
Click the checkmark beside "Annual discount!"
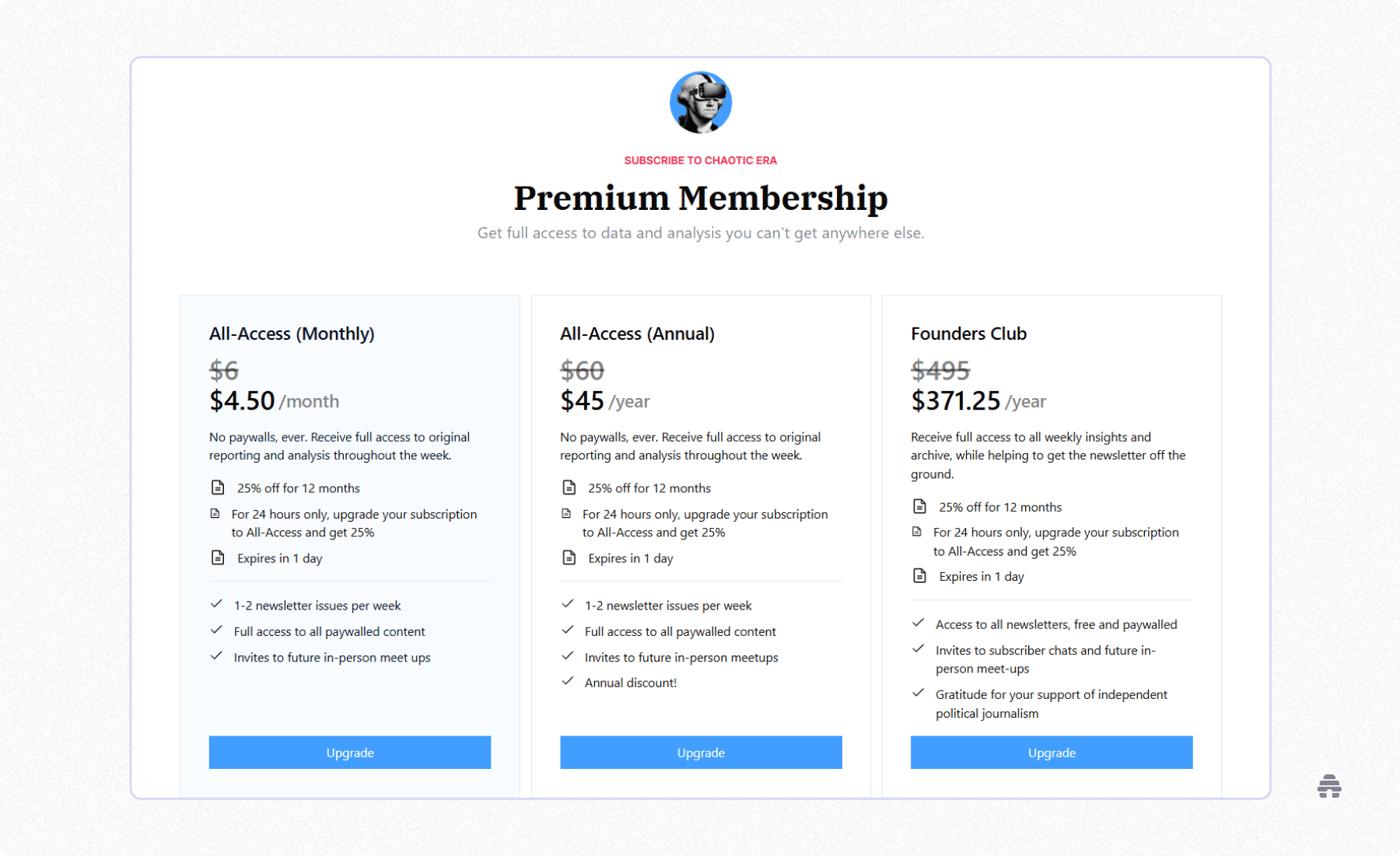[567, 681]
